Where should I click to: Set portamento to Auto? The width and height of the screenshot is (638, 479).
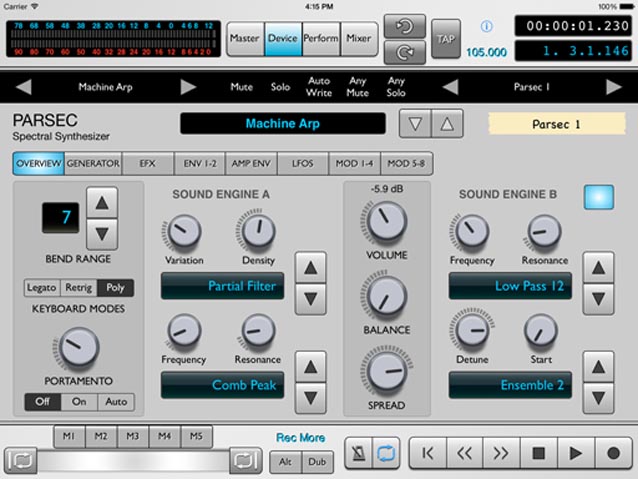tap(116, 402)
